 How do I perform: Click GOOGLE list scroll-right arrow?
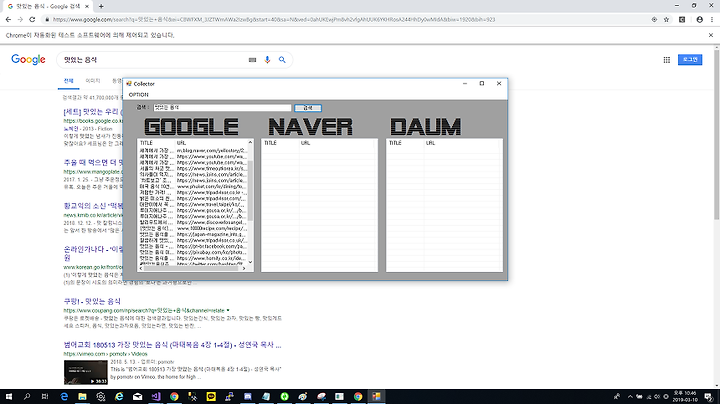coord(244,269)
